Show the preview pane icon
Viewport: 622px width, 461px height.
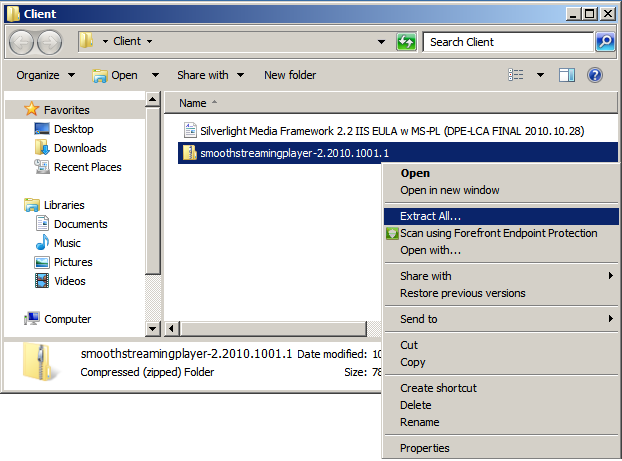click(567, 75)
